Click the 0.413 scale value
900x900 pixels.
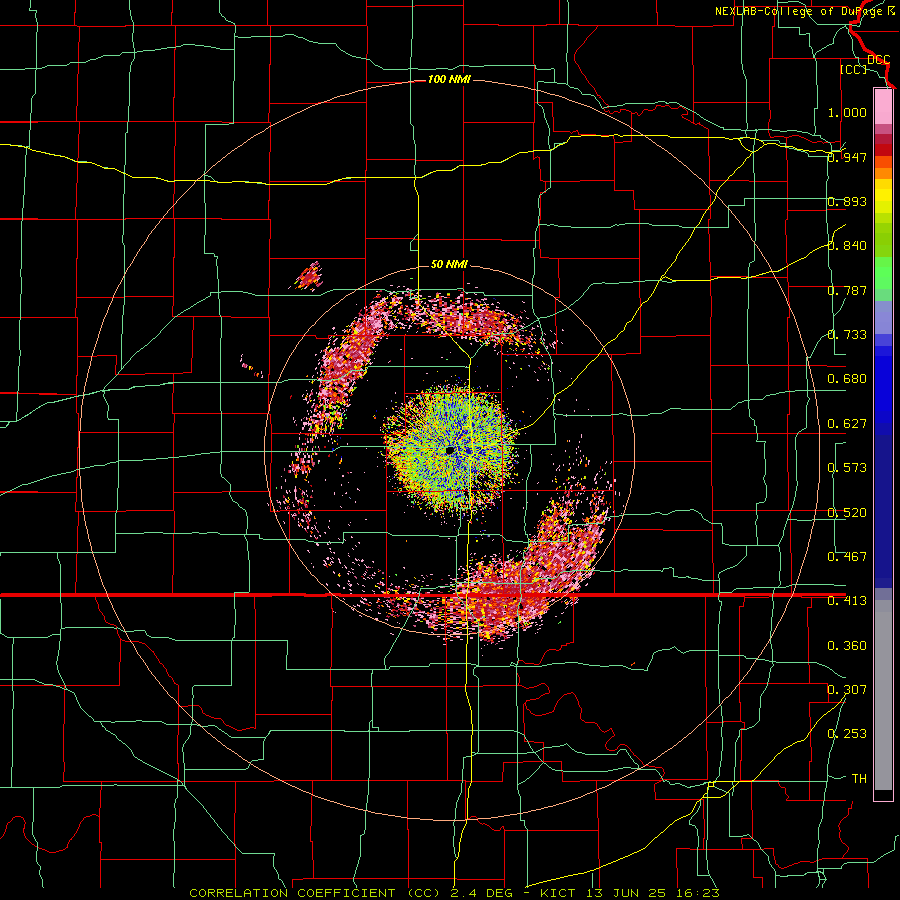point(847,601)
